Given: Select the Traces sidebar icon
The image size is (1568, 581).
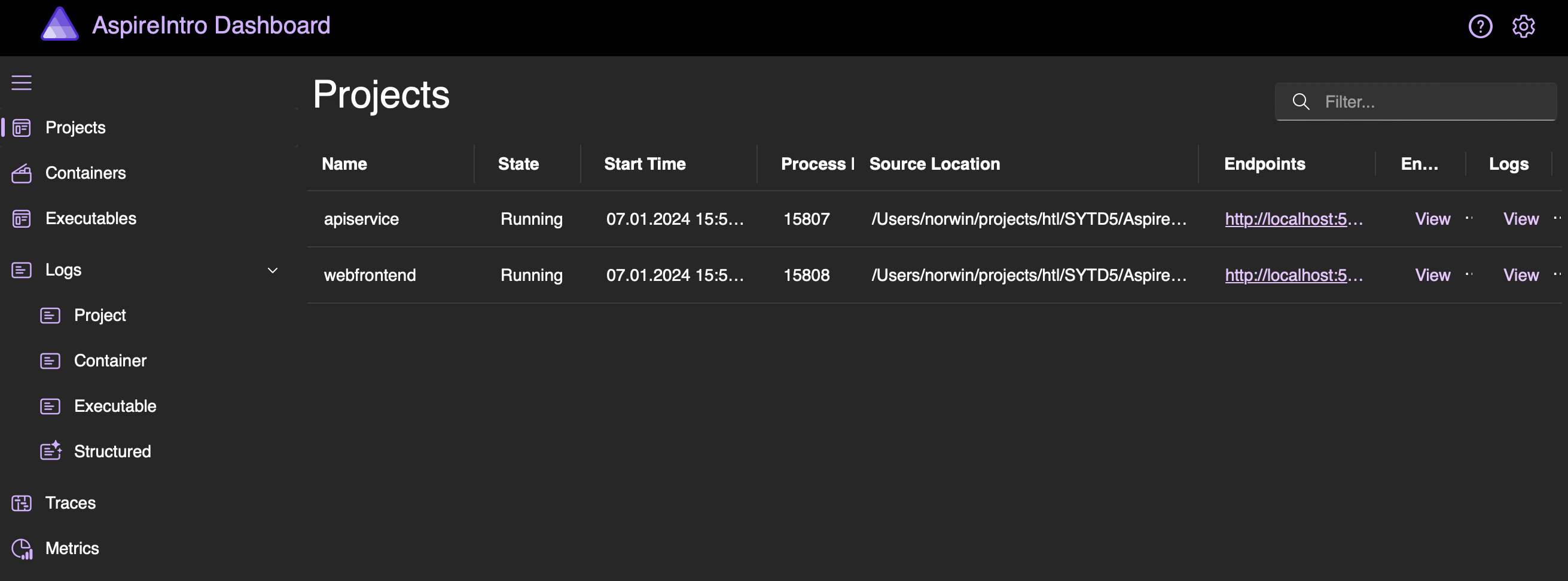Looking at the screenshot, I should (x=22, y=503).
